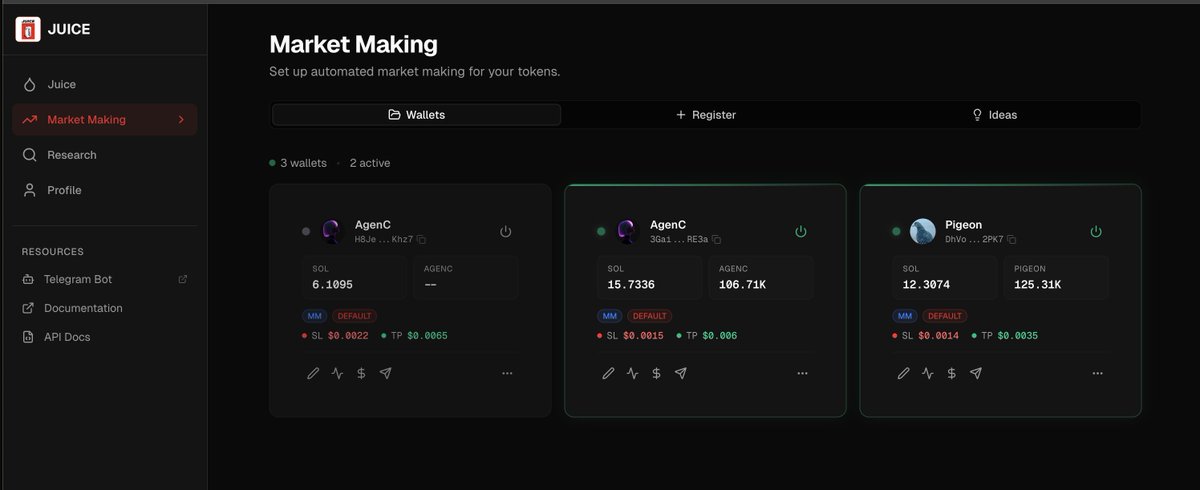Toggle power on the 3Ga1...RE3a AgenC wallet
The width and height of the screenshot is (1200, 490).
800,231
